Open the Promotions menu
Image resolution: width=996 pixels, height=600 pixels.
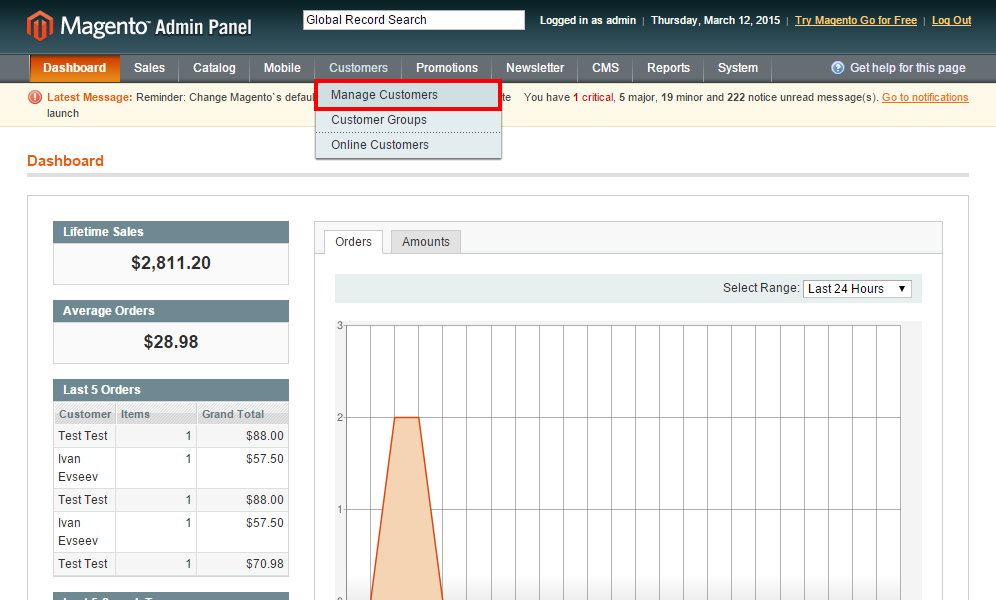(x=447, y=68)
